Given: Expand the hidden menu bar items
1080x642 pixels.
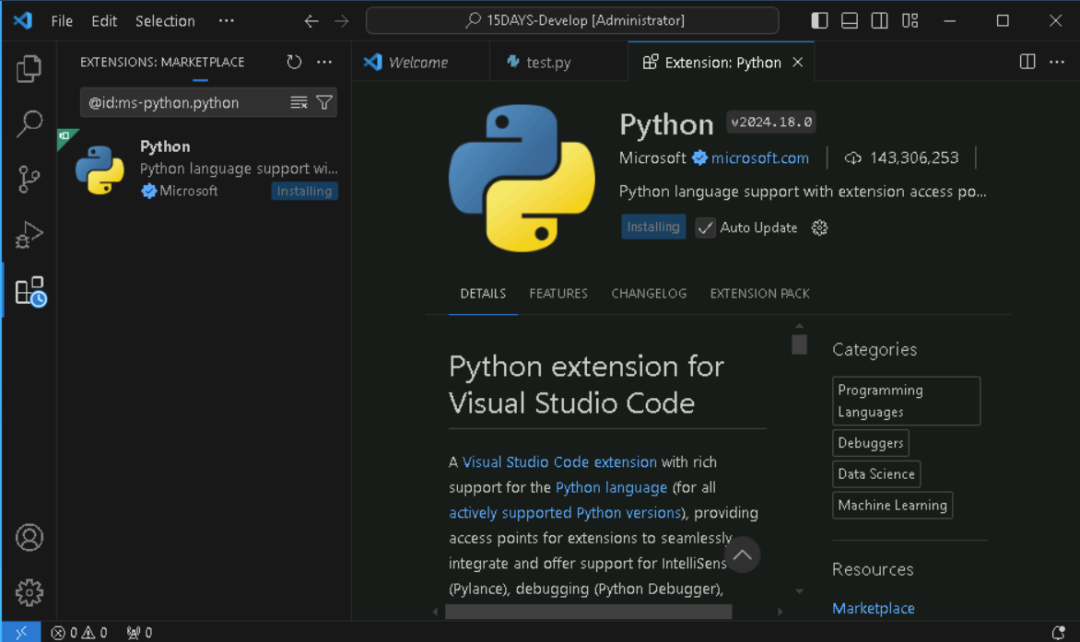Looking at the screenshot, I should click(226, 21).
